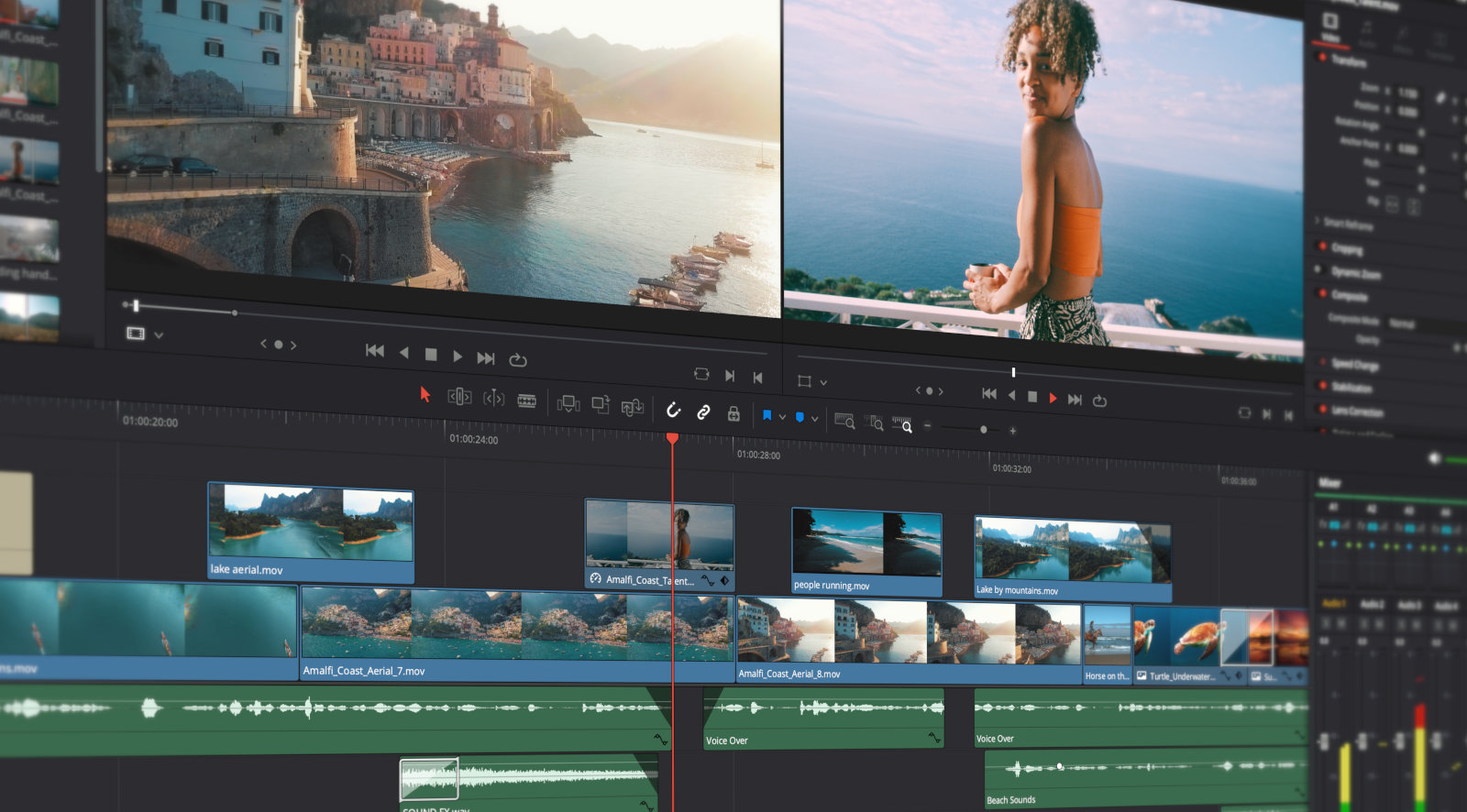Select the Beach Sounds audio clip

(x=1146, y=780)
